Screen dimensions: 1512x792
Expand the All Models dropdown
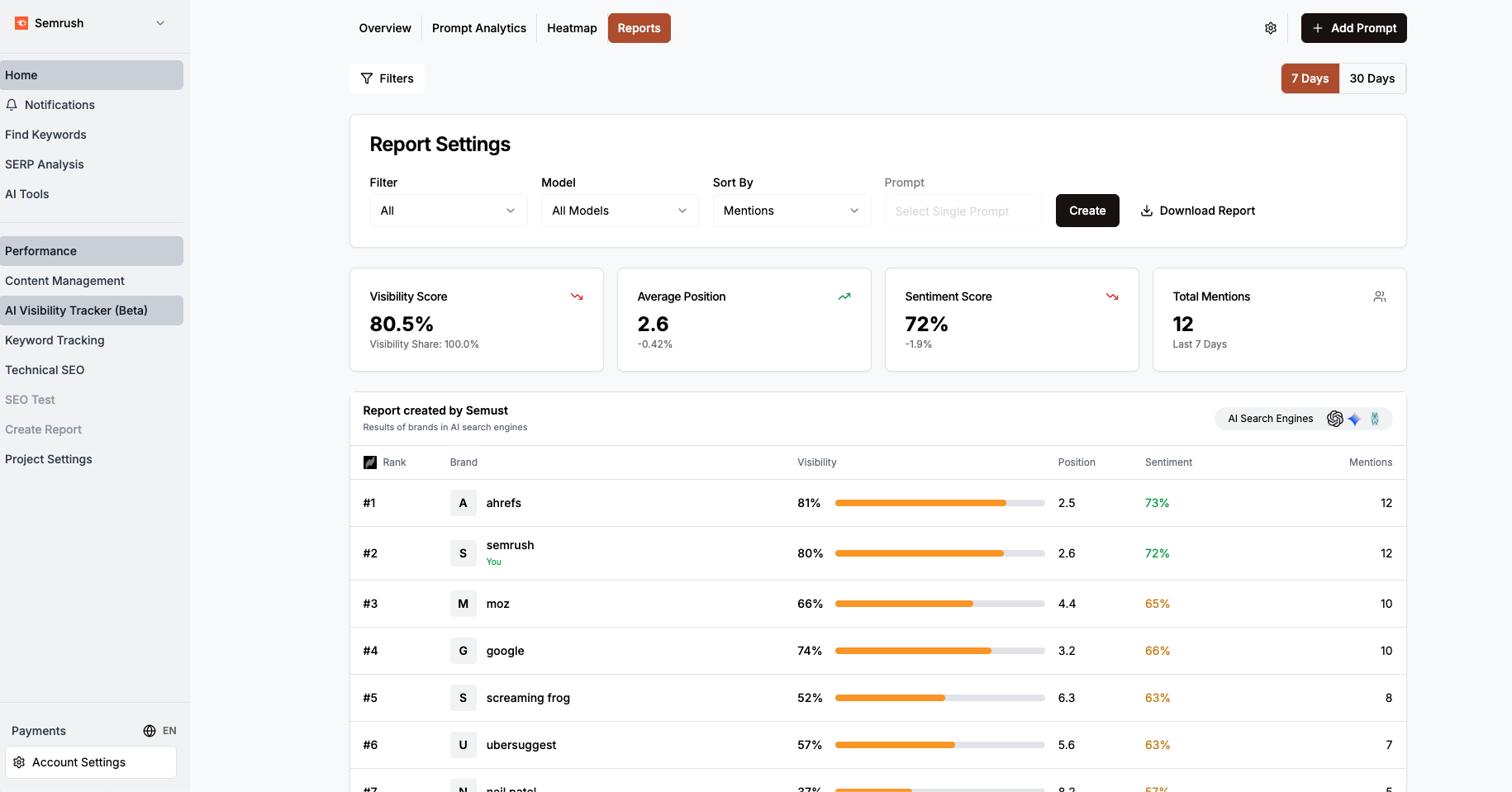point(620,211)
